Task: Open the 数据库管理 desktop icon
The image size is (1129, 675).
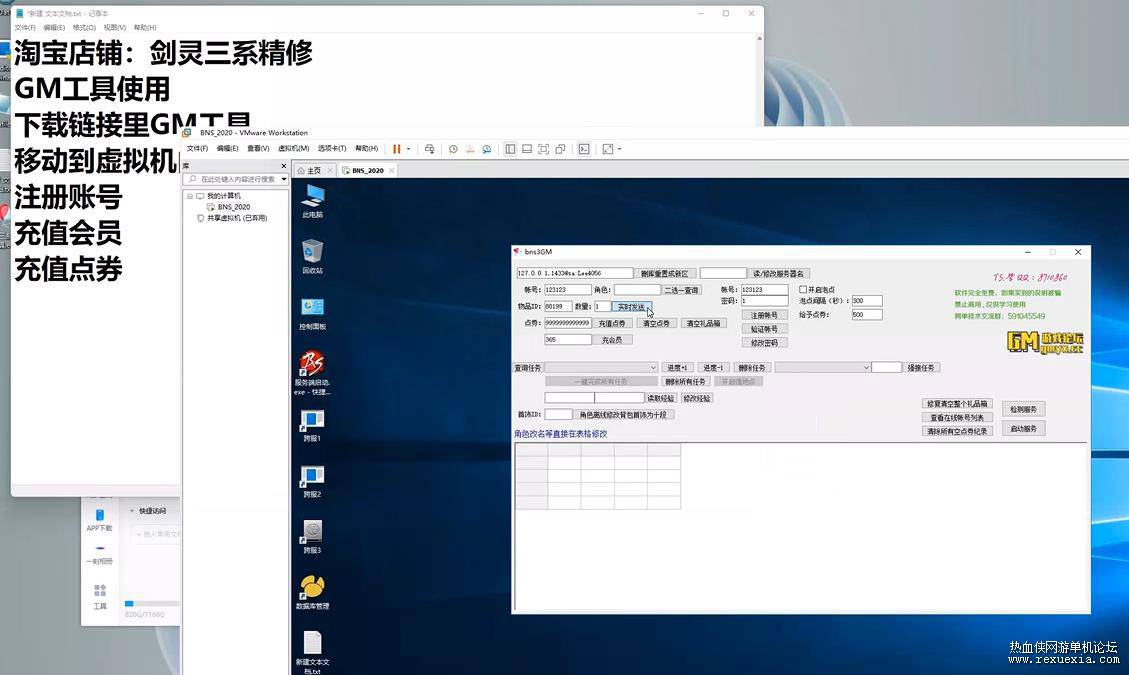Action: 312,593
